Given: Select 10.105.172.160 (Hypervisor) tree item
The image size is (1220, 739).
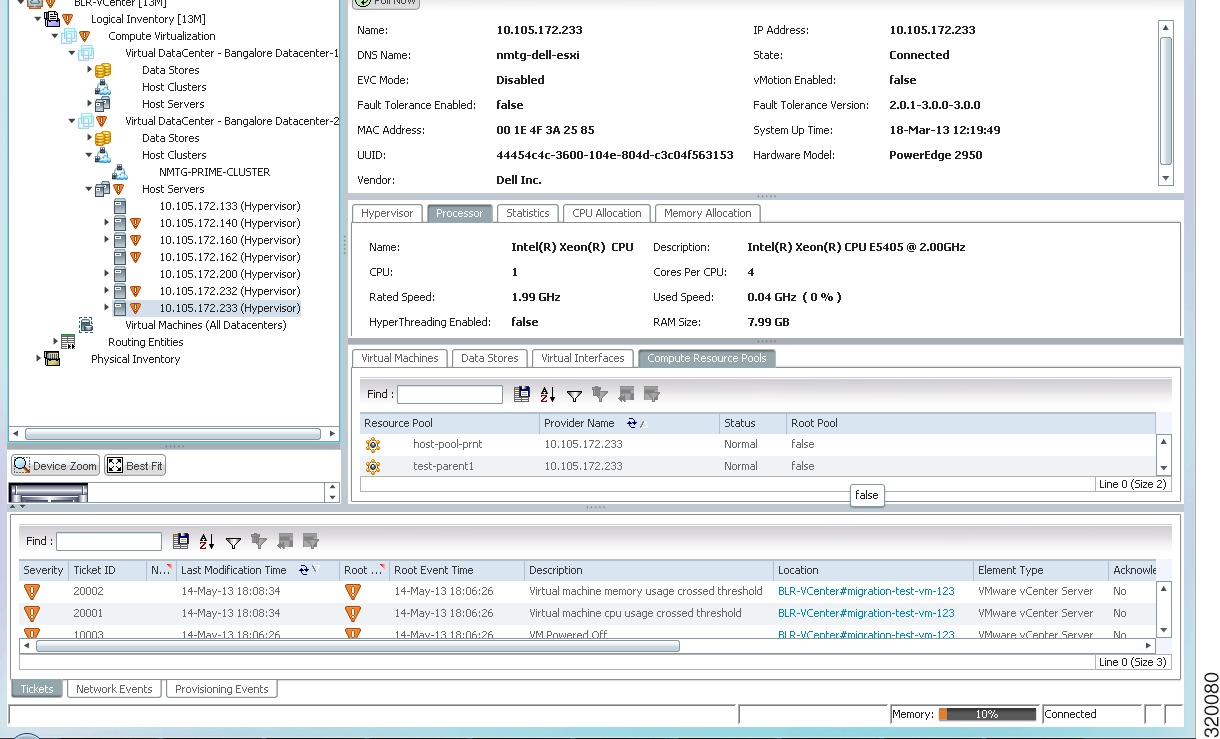Looking at the screenshot, I should point(229,240).
